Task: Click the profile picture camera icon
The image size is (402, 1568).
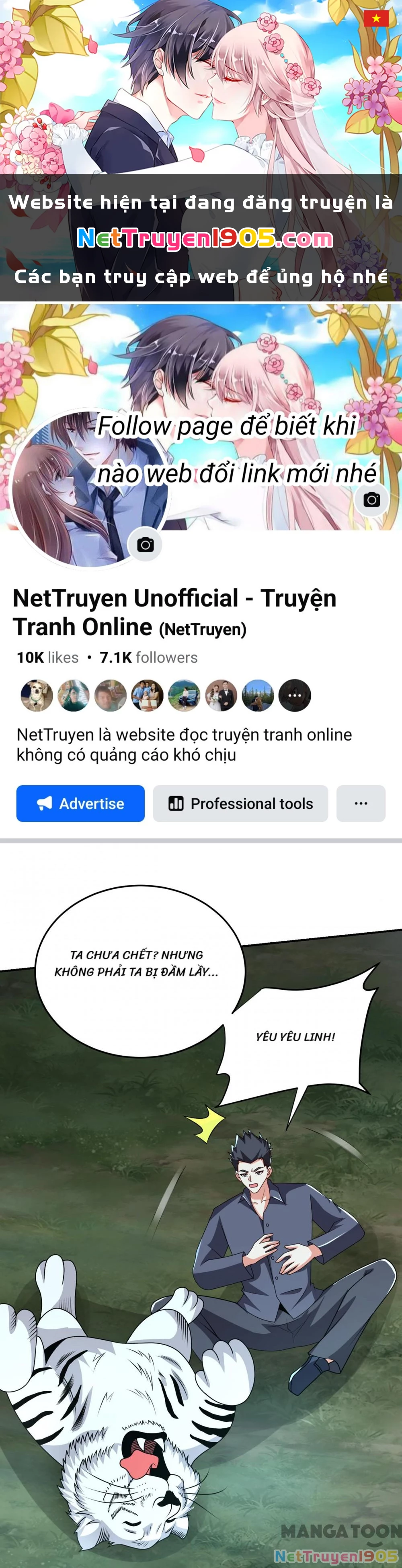Action: 145,544
